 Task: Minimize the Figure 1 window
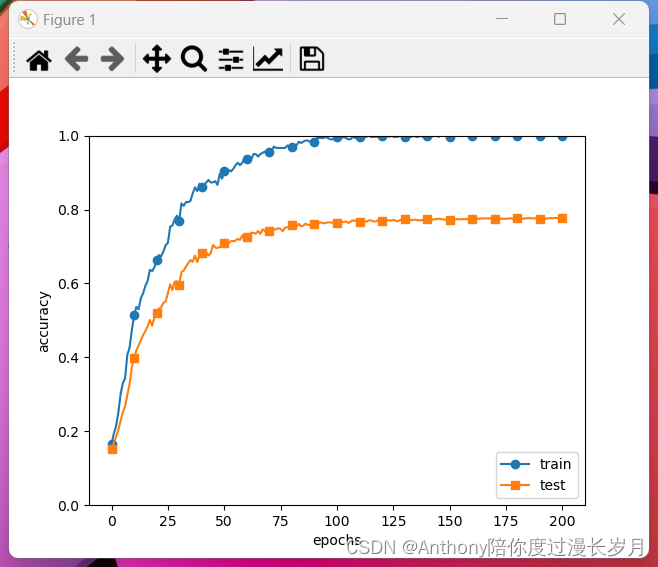[x=502, y=19]
